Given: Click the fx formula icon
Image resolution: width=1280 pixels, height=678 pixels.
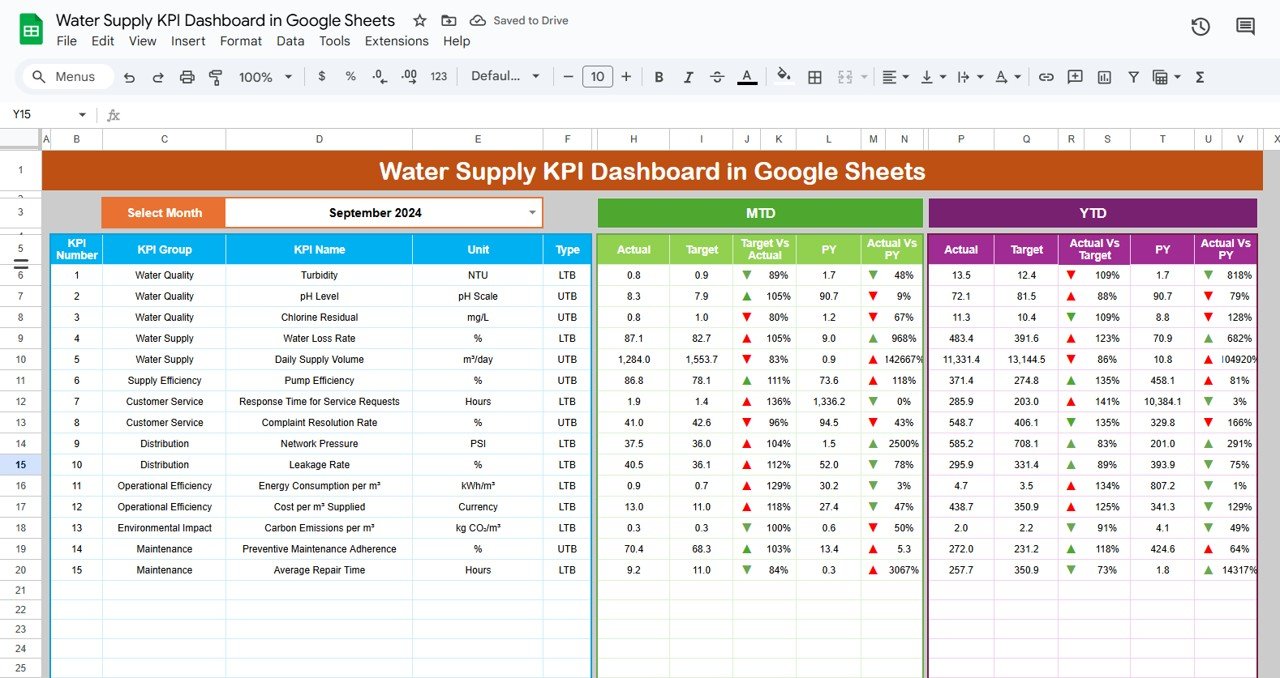Looking at the screenshot, I should pos(113,115).
